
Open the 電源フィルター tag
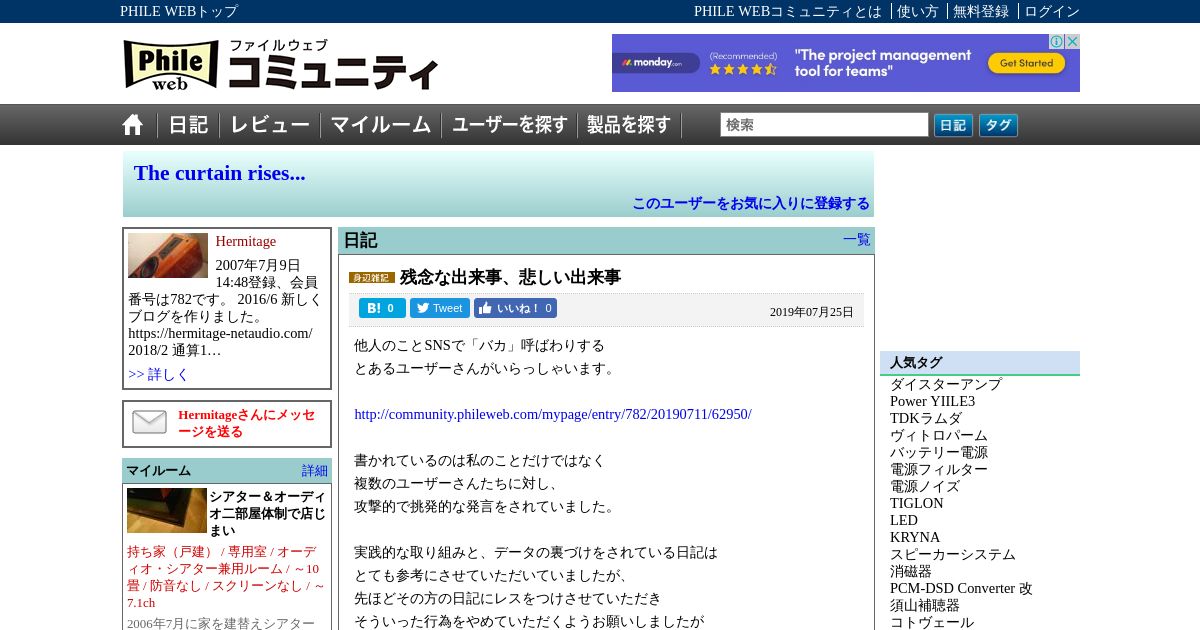[x=939, y=469]
